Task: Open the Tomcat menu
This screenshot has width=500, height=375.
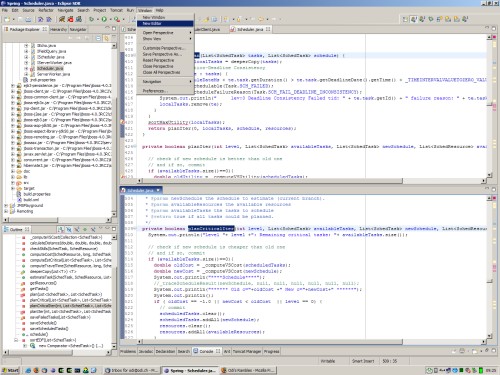Action: [x=116, y=10]
